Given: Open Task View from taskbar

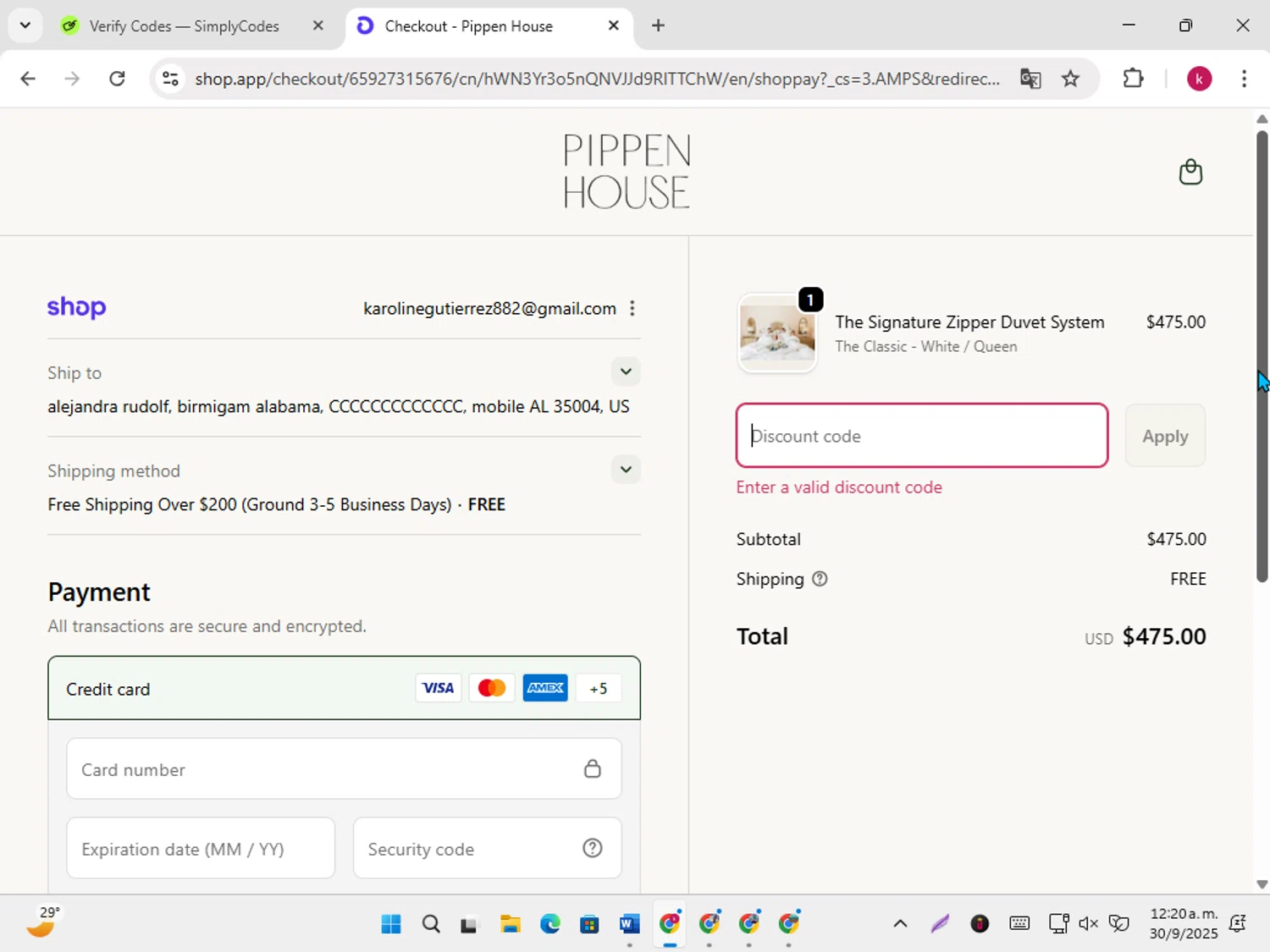Looking at the screenshot, I should point(470,923).
